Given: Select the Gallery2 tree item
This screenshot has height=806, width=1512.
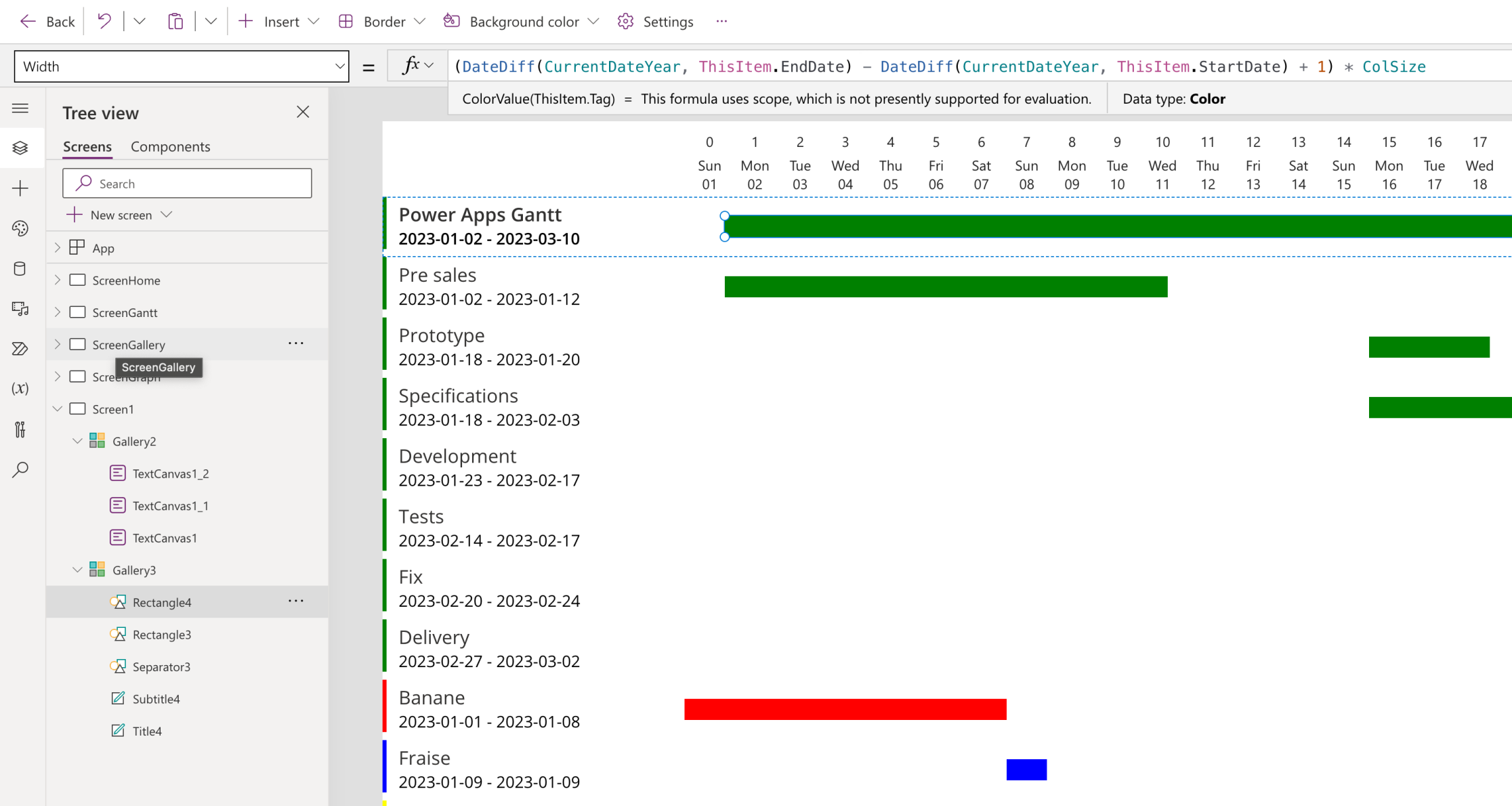Looking at the screenshot, I should point(134,442).
